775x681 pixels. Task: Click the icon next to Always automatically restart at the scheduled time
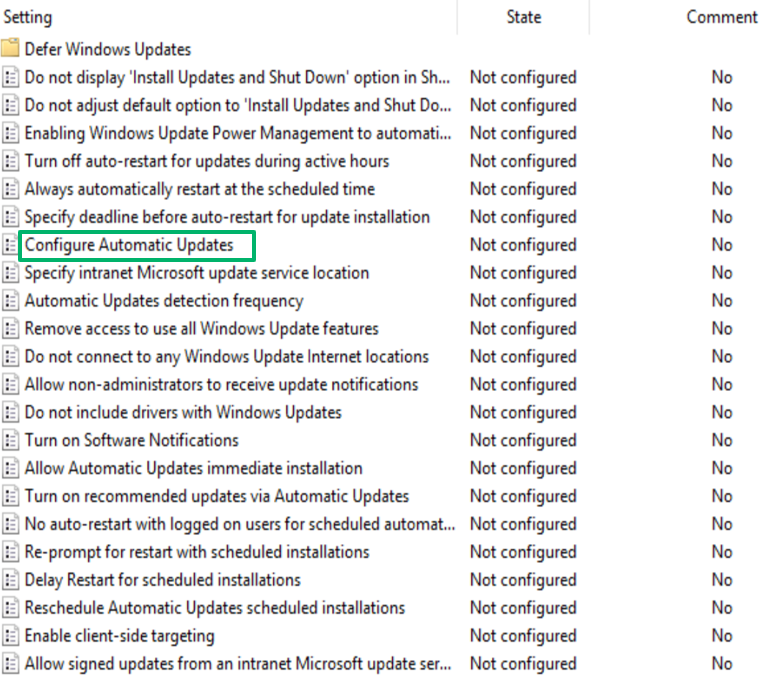[10, 189]
